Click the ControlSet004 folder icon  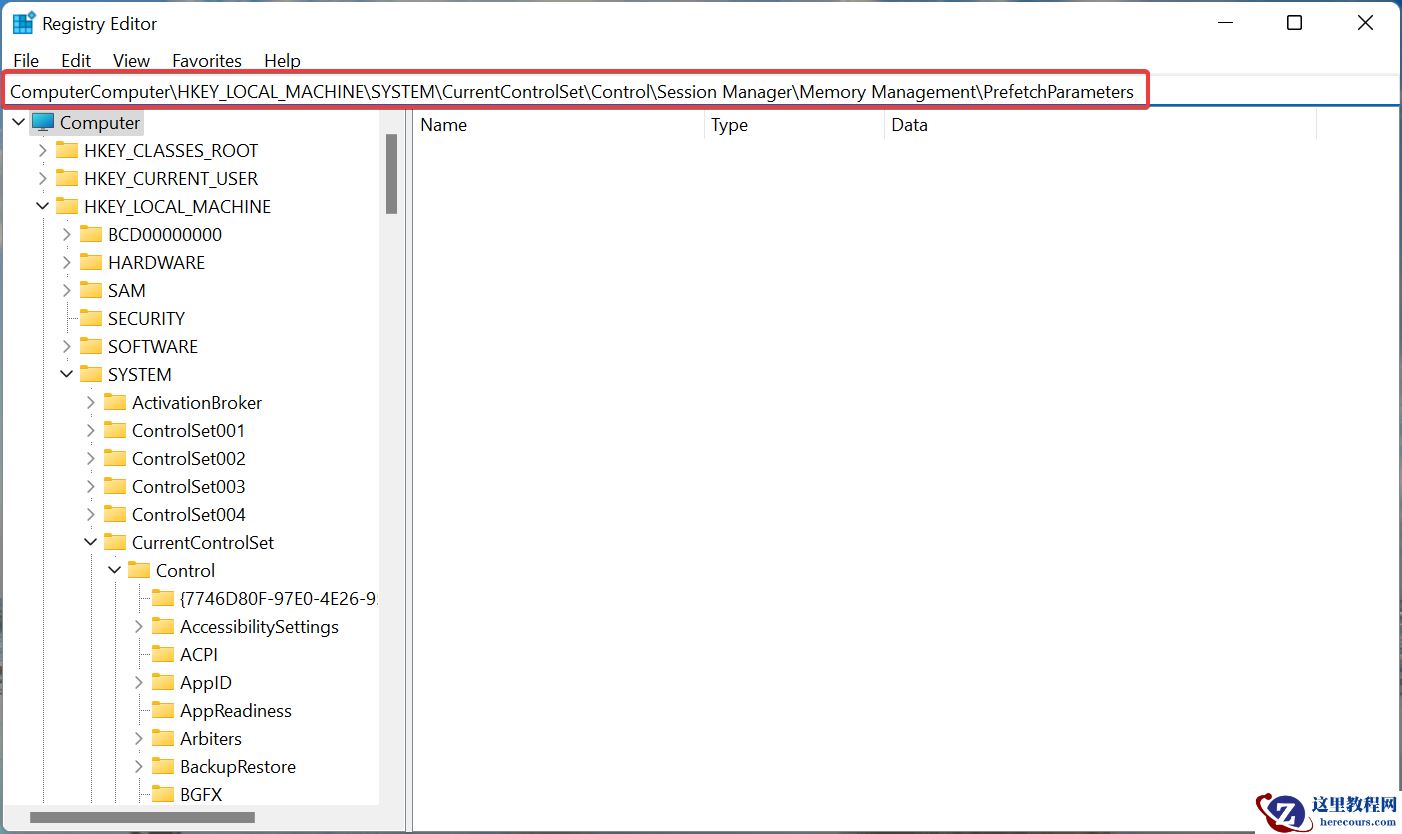tap(115, 514)
